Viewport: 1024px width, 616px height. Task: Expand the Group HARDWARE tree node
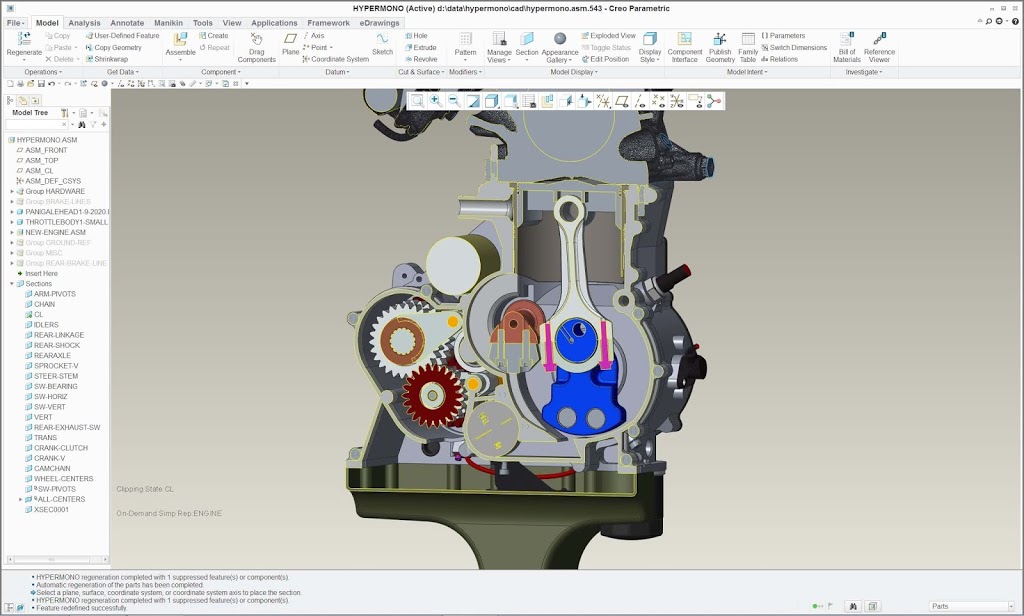(12, 191)
